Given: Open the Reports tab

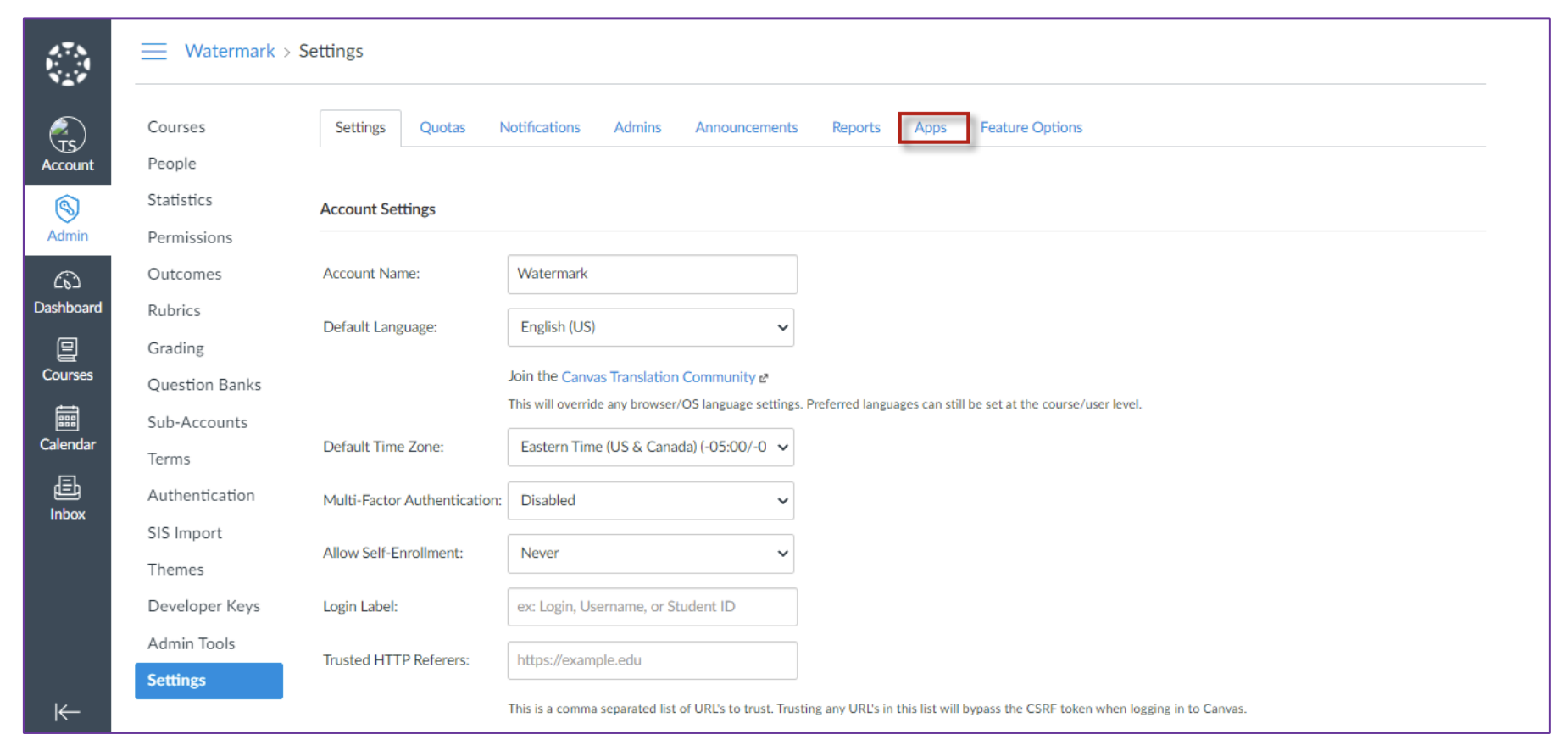Looking at the screenshot, I should pyautogui.click(x=856, y=127).
